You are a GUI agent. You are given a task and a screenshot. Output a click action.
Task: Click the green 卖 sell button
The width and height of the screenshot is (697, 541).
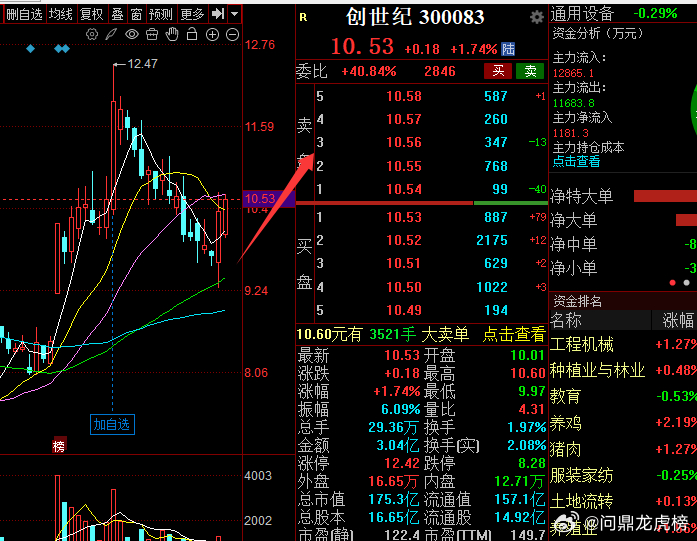(x=530, y=71)
